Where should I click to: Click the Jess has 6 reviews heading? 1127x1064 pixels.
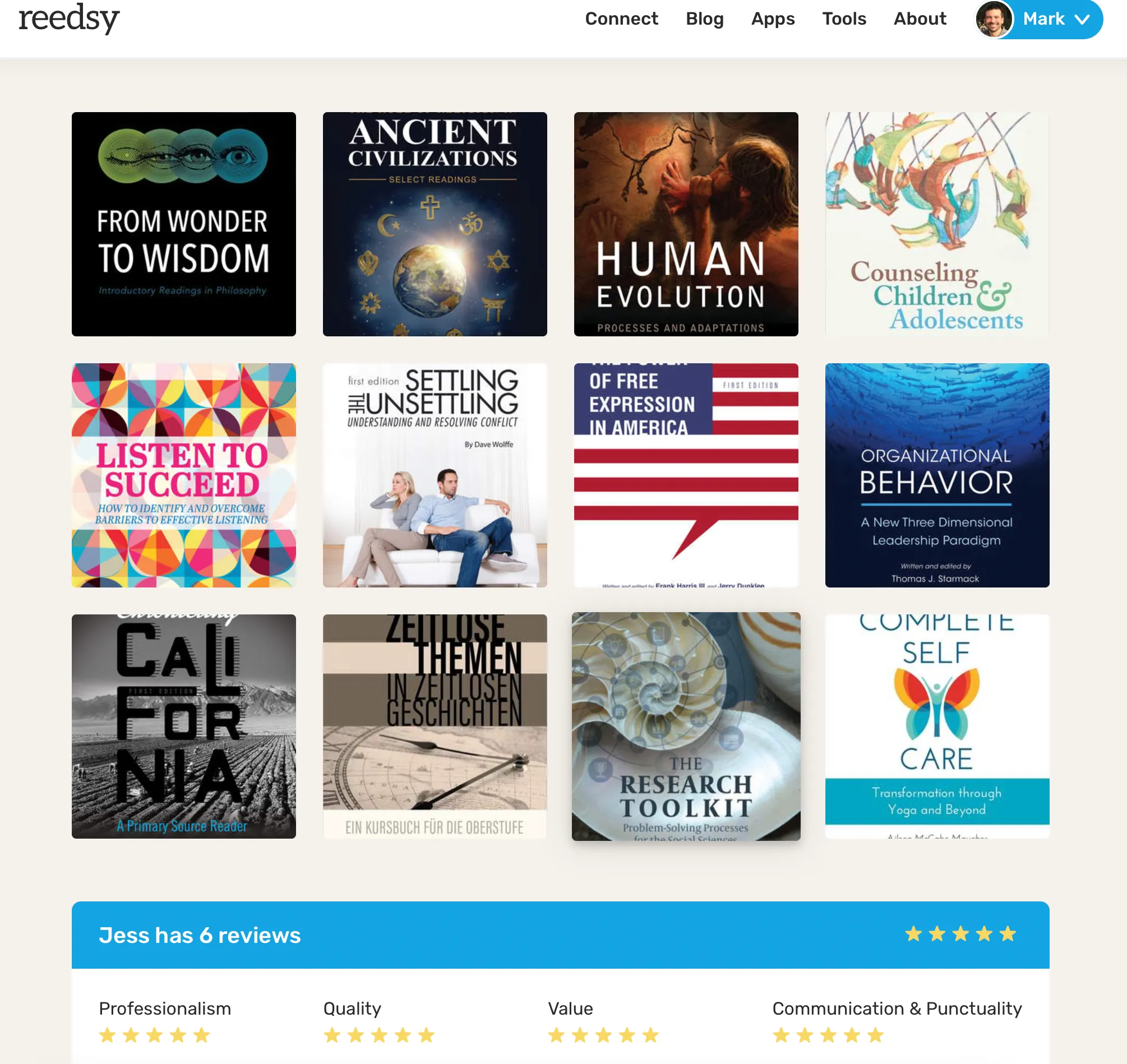200,935
